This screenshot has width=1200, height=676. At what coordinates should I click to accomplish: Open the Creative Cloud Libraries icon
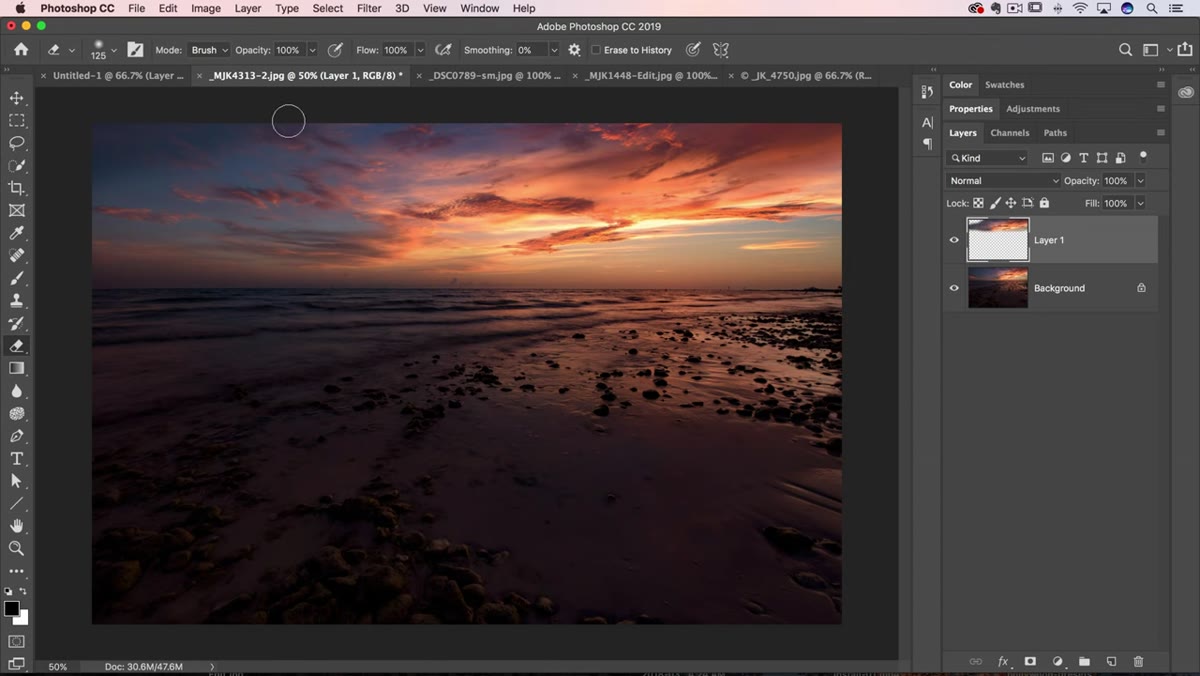[x=1186, y=92]
